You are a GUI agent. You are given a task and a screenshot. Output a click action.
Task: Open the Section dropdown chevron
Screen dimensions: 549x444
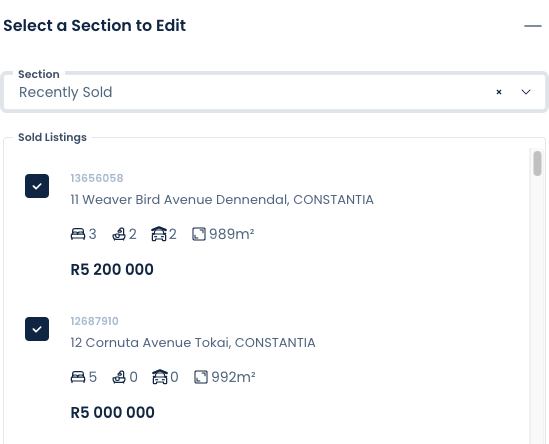click(526, 92)
